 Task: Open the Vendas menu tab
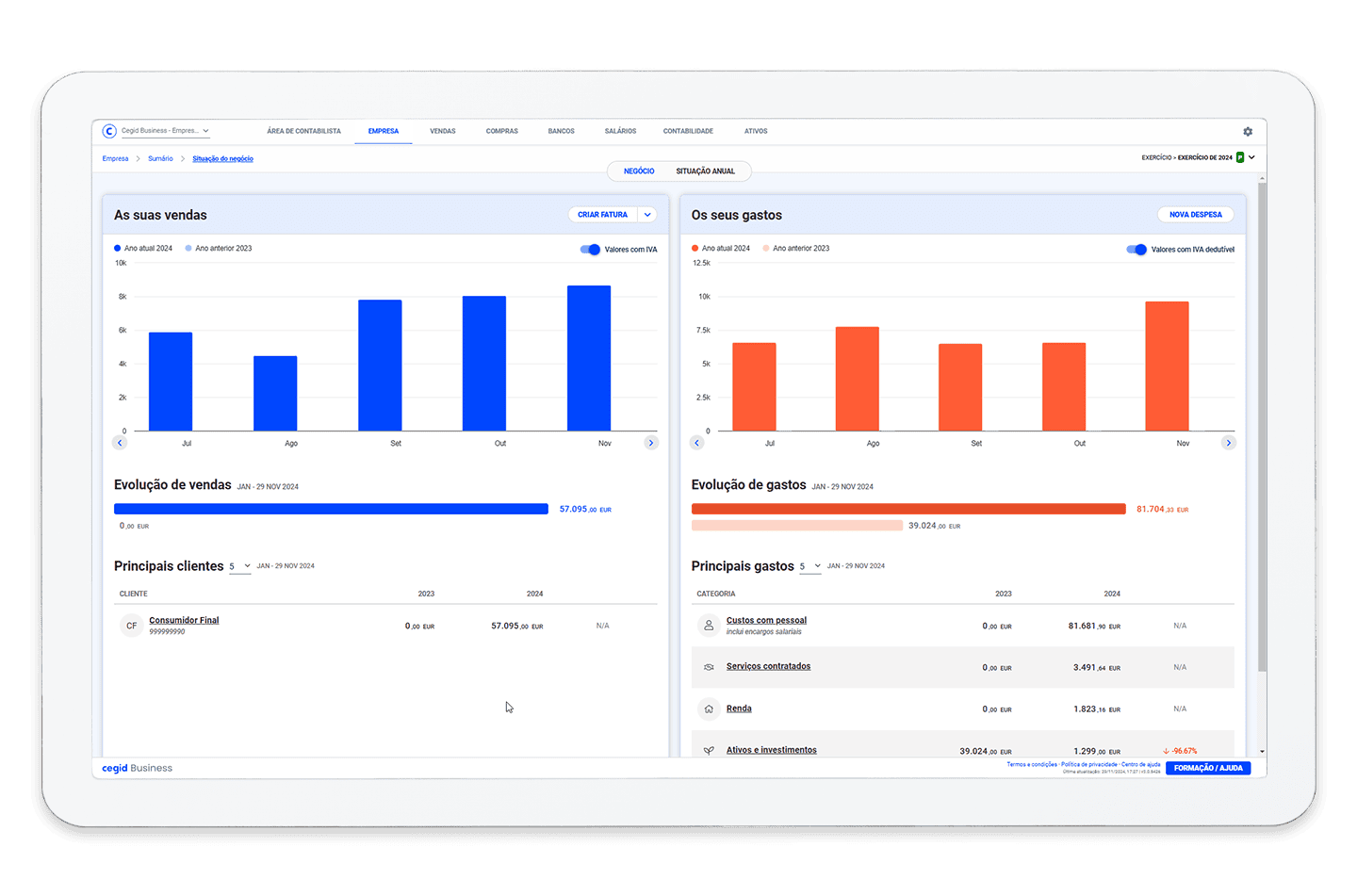[442, 131]
